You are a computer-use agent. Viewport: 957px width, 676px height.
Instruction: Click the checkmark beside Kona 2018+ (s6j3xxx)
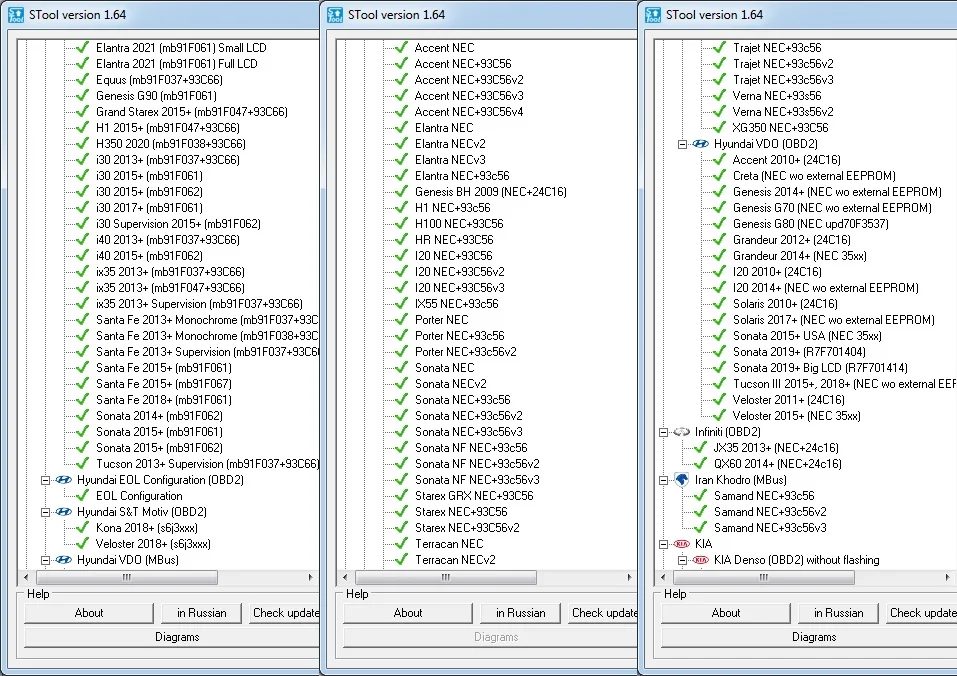(82, 527)
